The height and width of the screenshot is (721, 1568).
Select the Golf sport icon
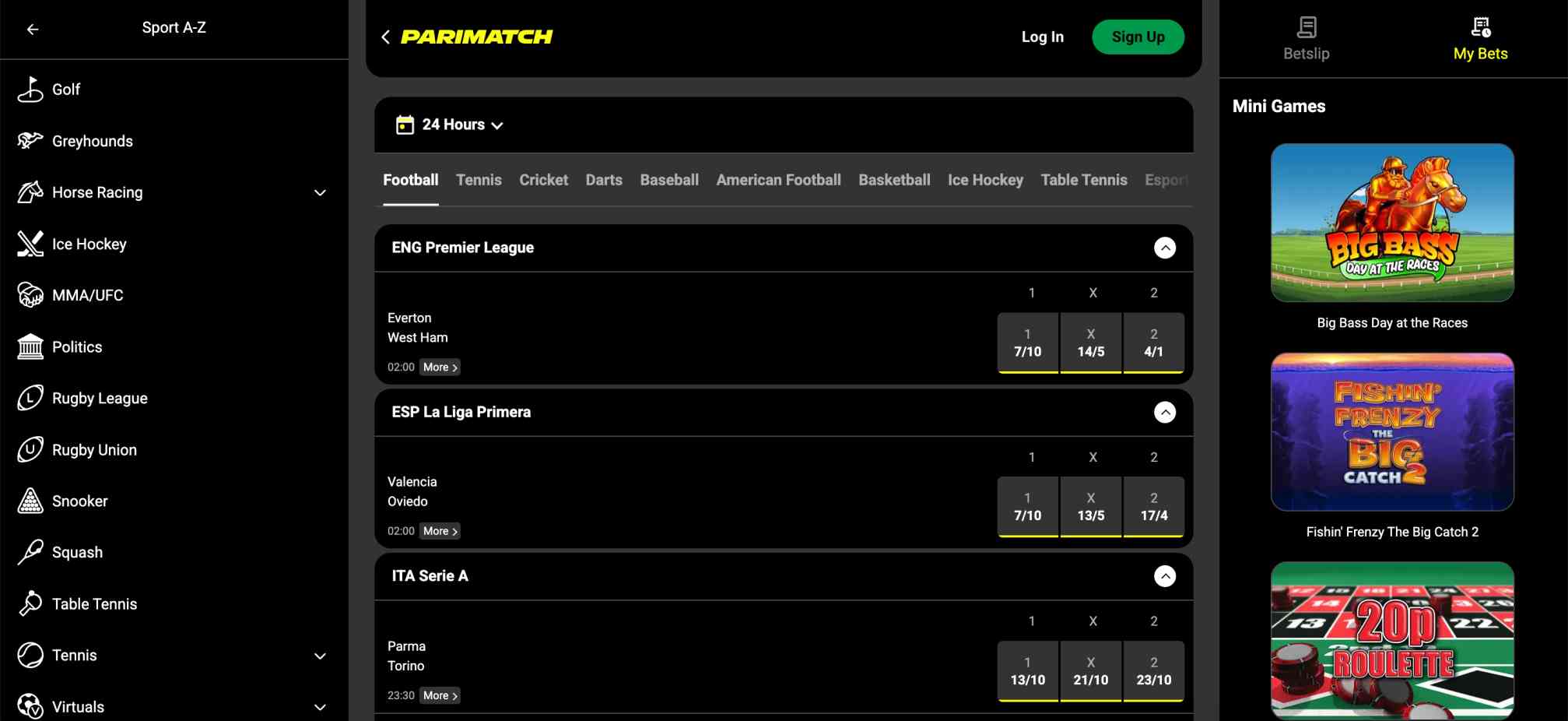(x=29, y=89)
